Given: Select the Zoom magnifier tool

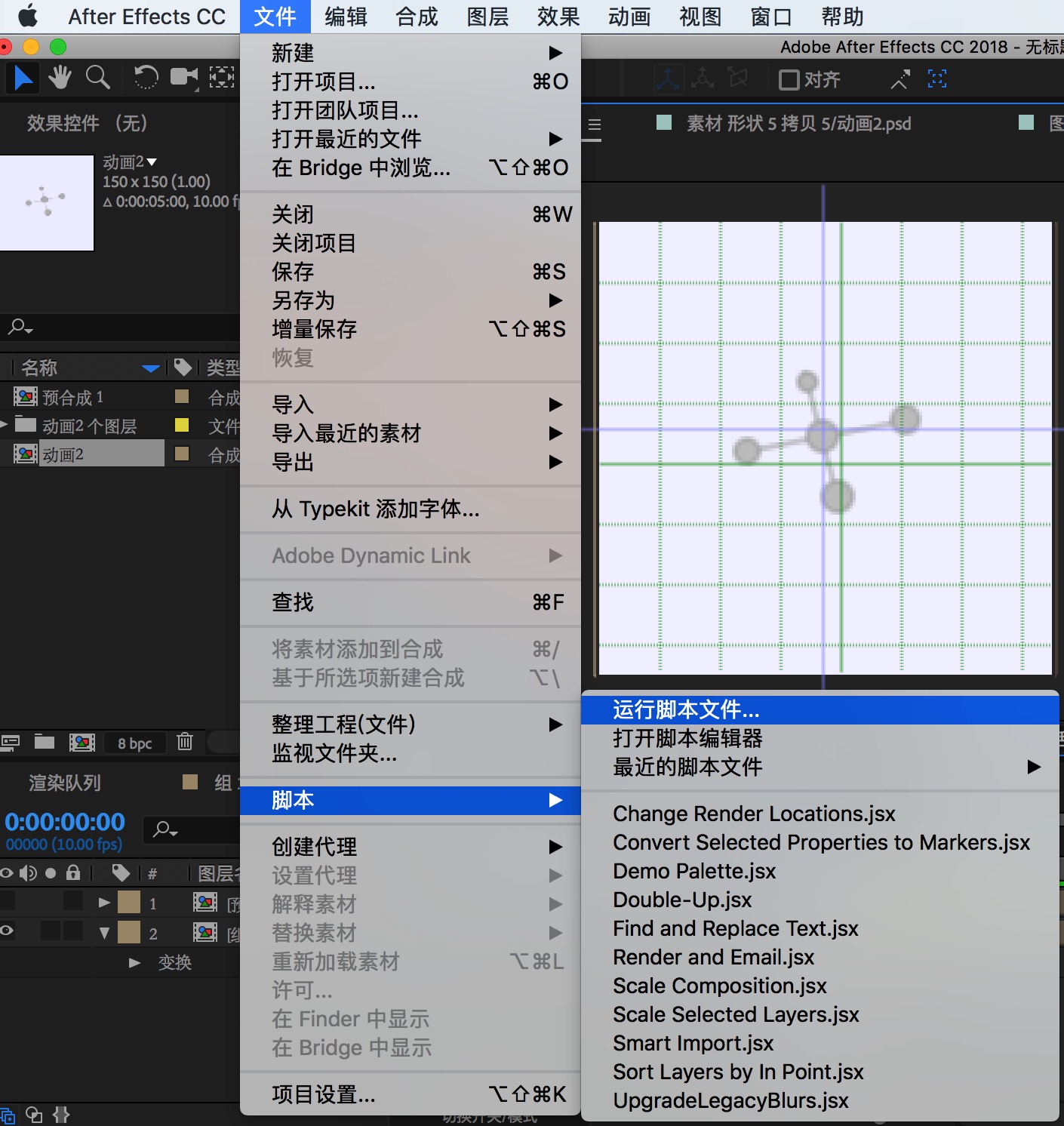Looking at the screenshot, I should coord(97,77).
